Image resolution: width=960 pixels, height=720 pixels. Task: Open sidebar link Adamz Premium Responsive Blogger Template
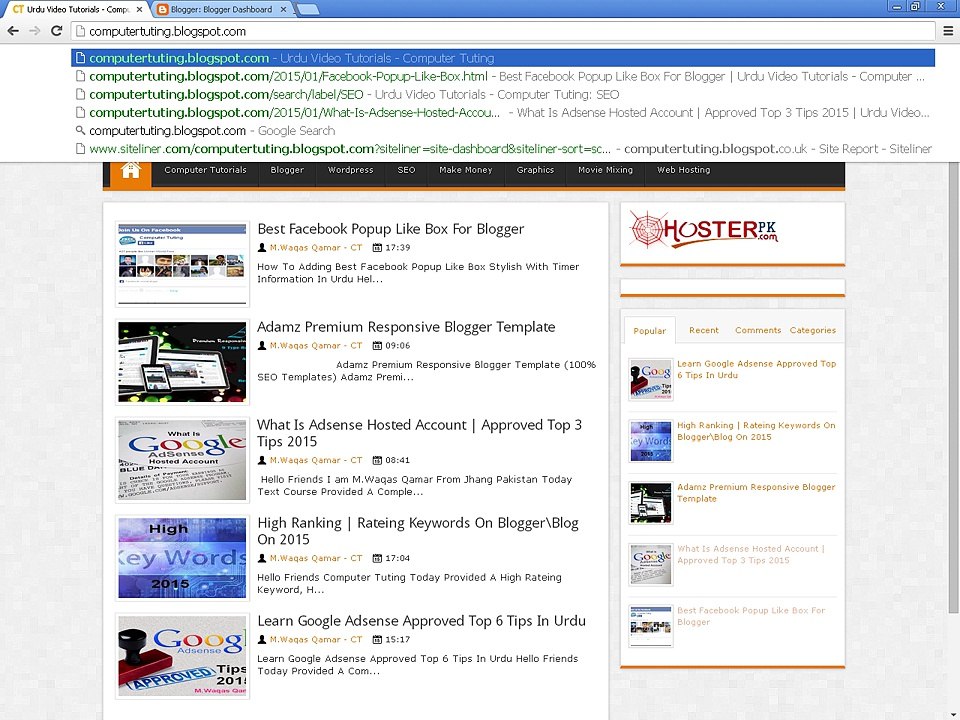pos(756,493)
